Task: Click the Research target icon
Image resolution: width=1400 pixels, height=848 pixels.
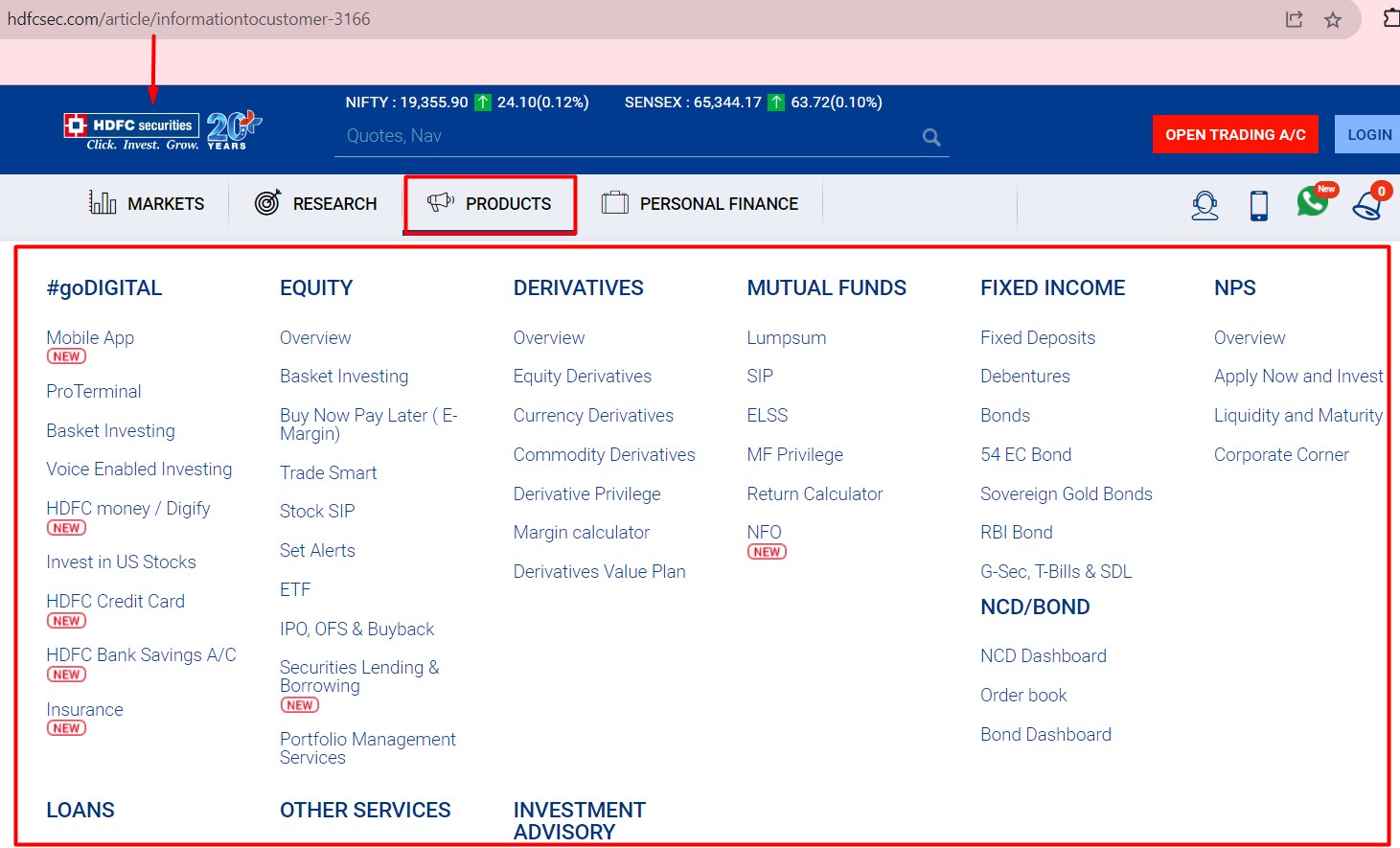Action: click(267, 202)
